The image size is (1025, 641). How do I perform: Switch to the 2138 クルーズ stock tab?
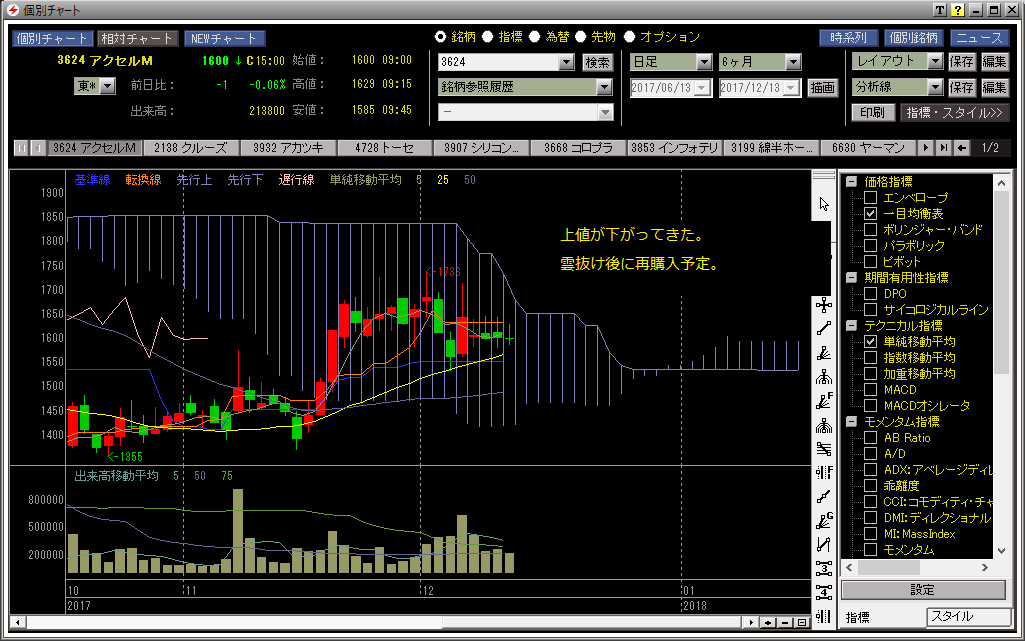tap(192, 148)
